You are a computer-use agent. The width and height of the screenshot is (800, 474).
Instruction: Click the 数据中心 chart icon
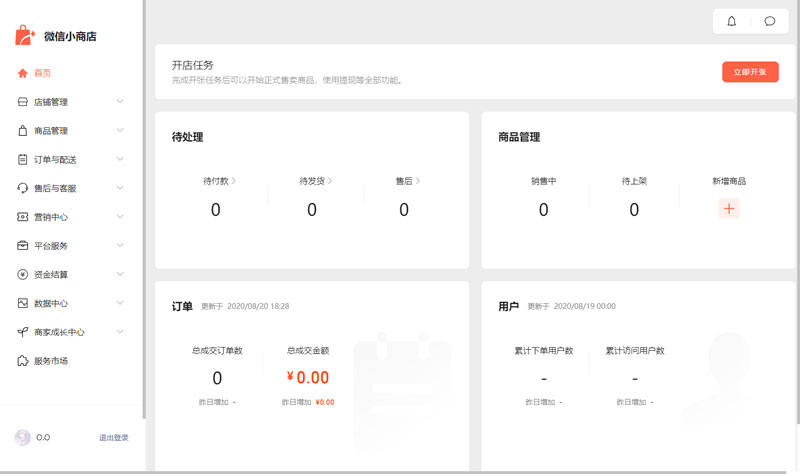tap(23, 303)
